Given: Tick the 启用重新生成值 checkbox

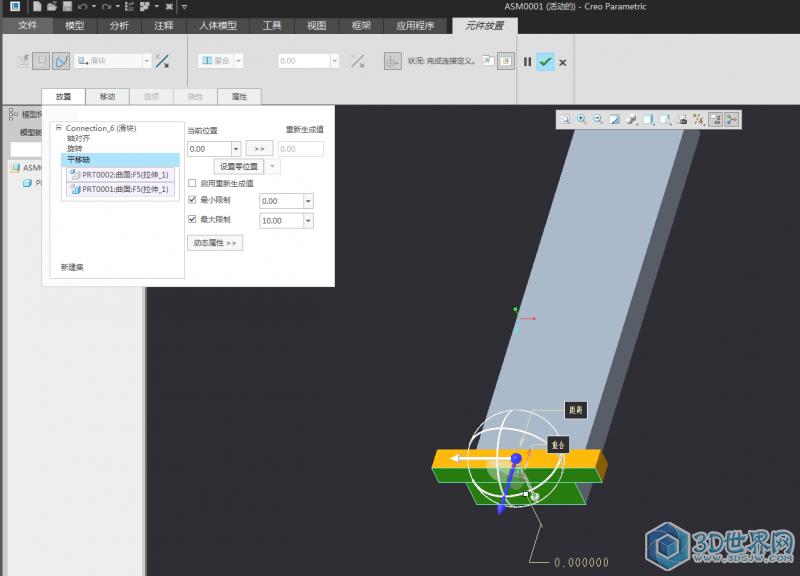Looking at the screenshot, I should [192, 183].
